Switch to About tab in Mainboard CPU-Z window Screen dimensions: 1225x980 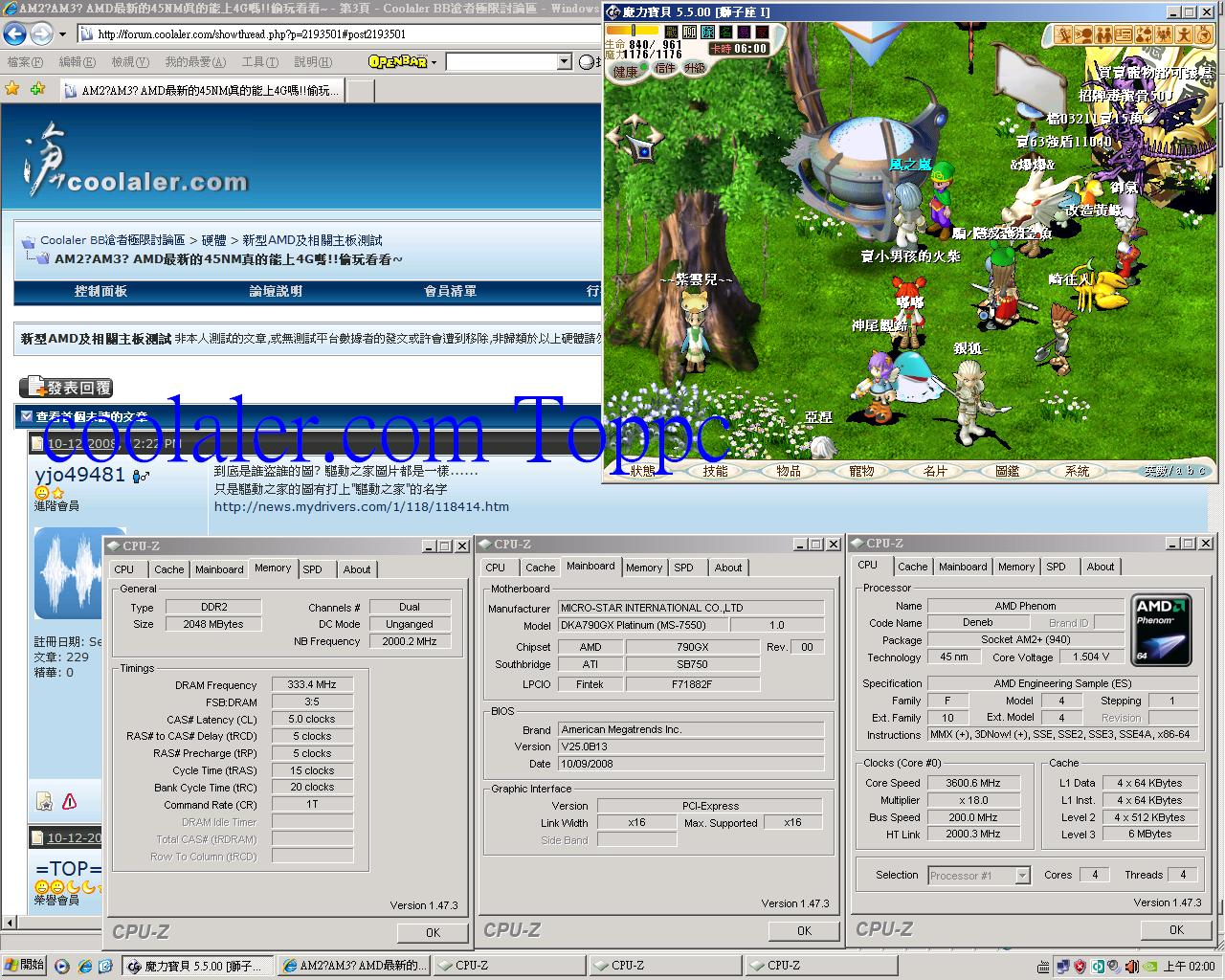click(x=727, y=568)
